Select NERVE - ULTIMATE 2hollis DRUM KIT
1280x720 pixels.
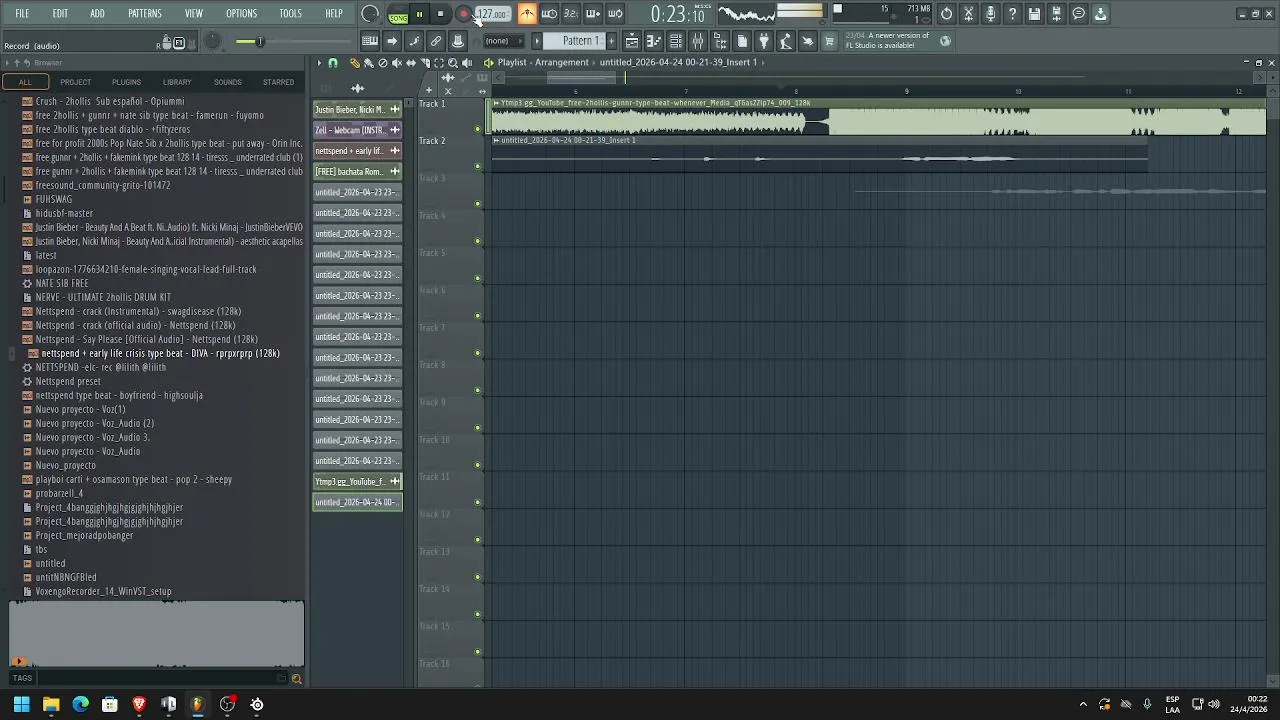point(103,297)
